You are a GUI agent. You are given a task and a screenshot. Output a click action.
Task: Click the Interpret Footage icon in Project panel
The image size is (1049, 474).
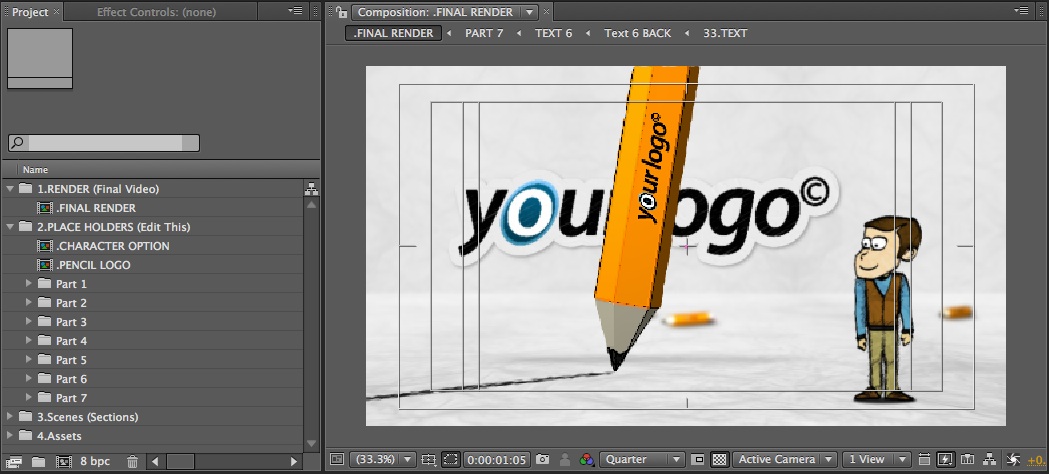coord(15,461)
